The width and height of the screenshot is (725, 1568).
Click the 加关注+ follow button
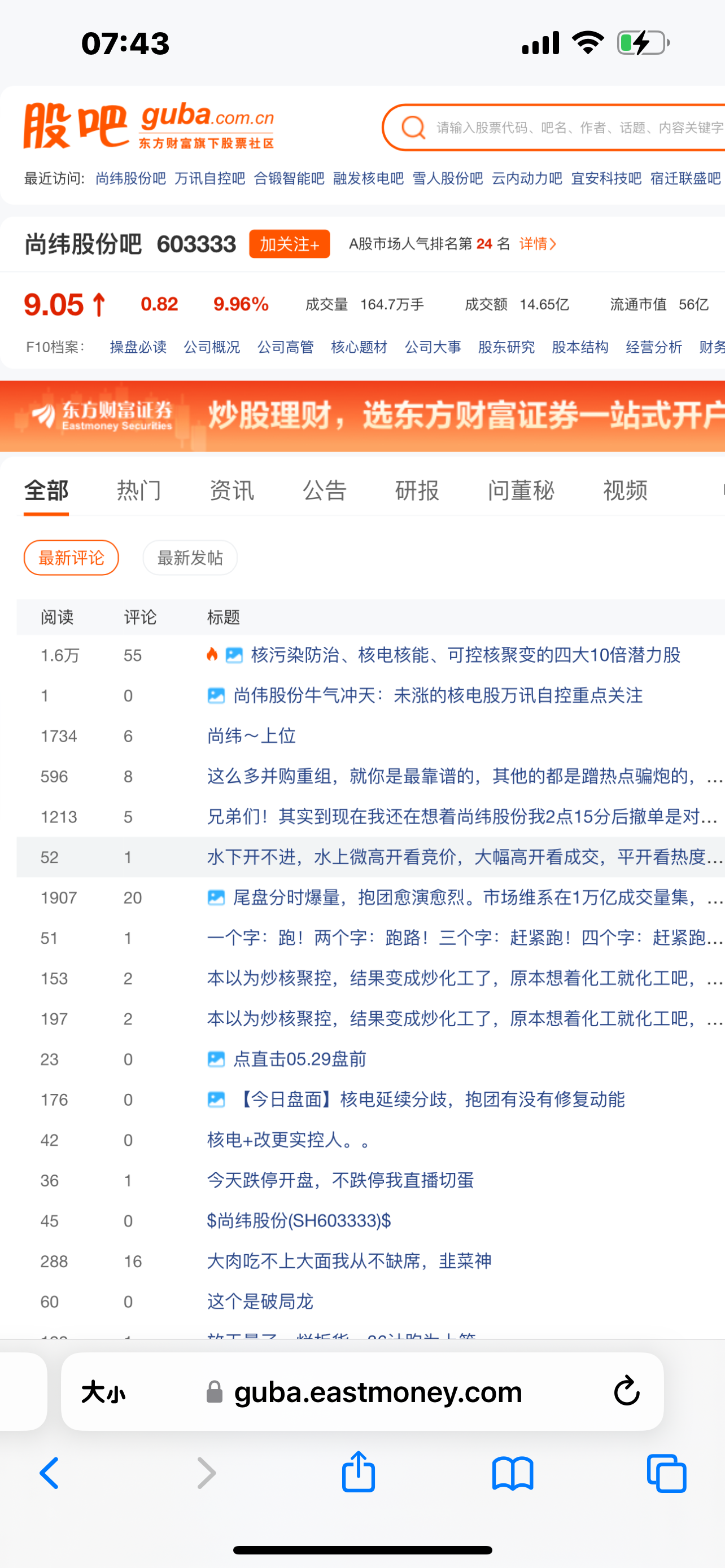click(x=290, y=243)
